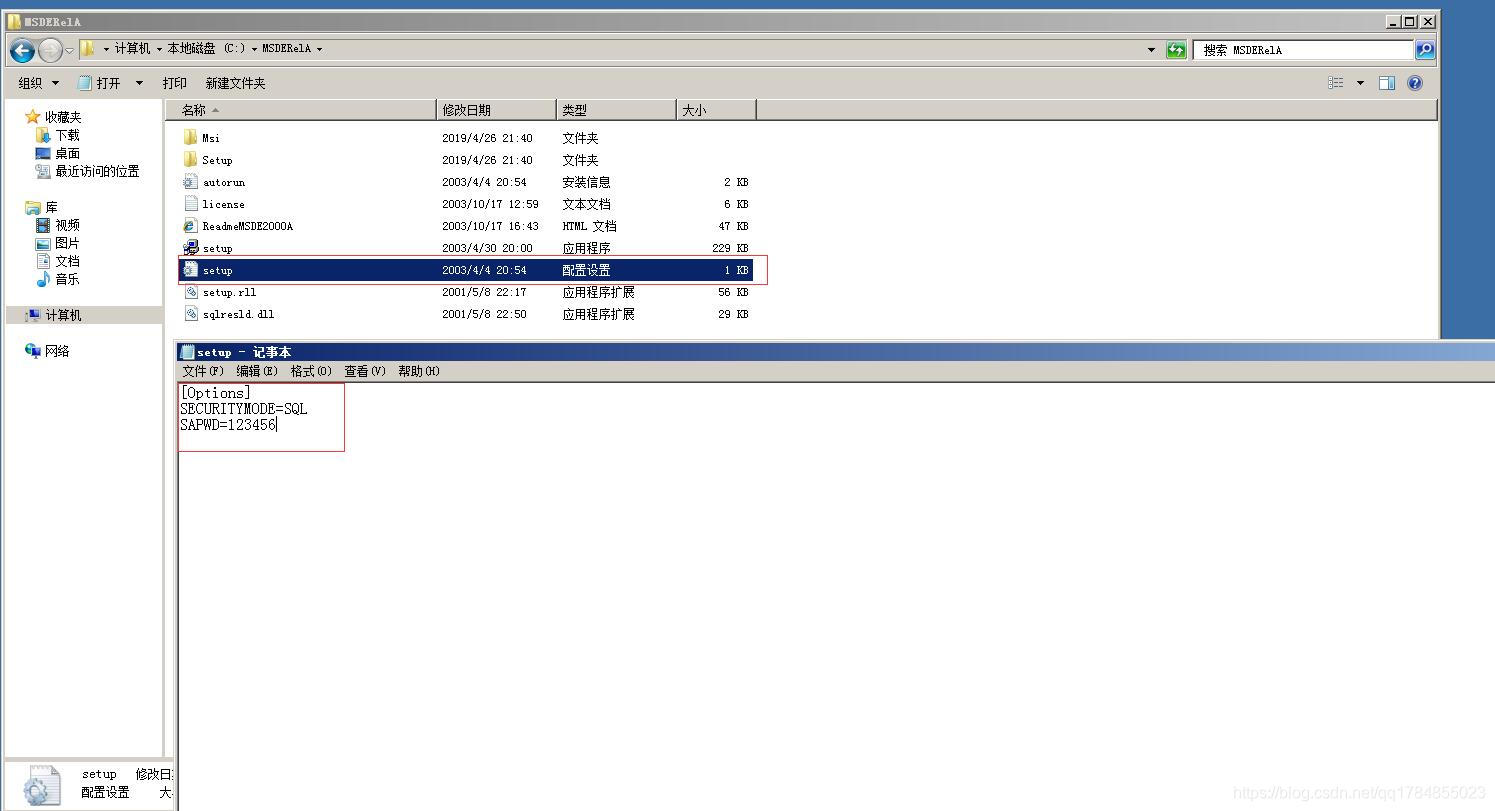
Task: Click the 打印 toolbar button
Action: click(175, 83)
